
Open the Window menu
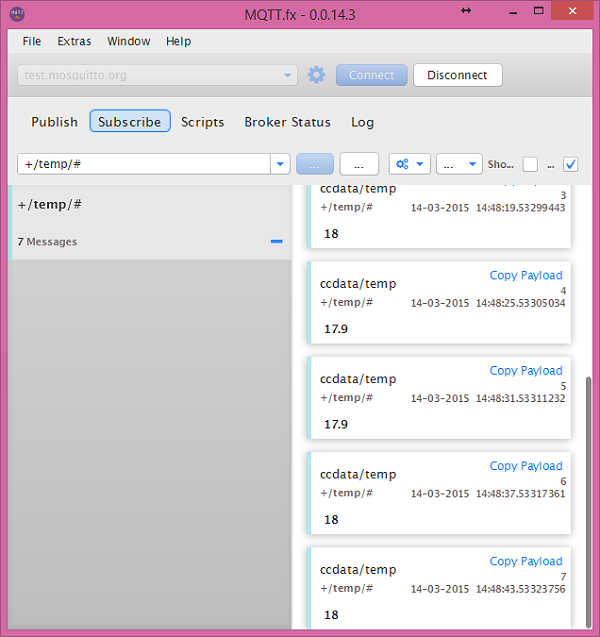coord(129,41)
